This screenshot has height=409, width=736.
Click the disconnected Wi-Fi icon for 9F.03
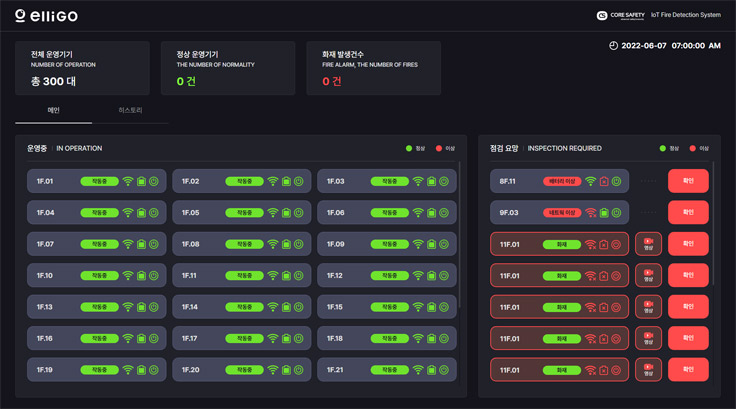[x=590, y=213]
